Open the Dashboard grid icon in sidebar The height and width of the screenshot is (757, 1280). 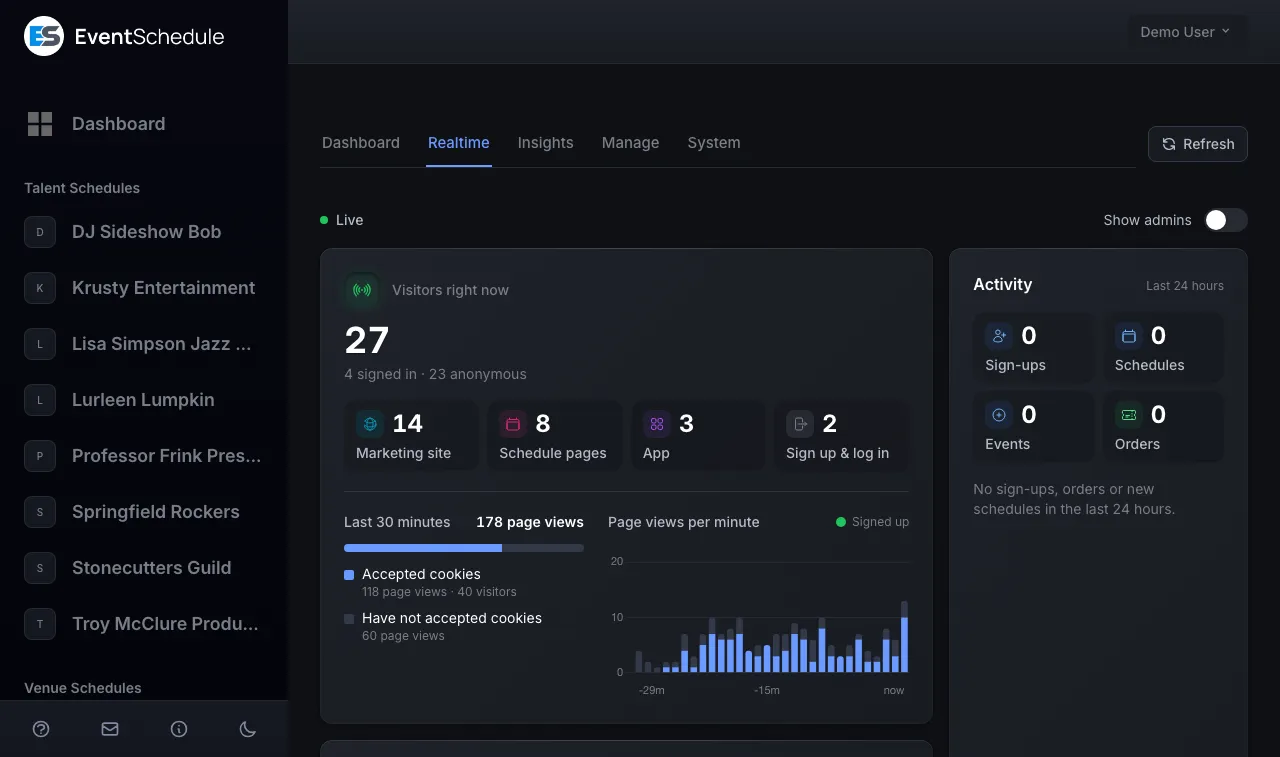pyautogui.click(x=40, y=124)
